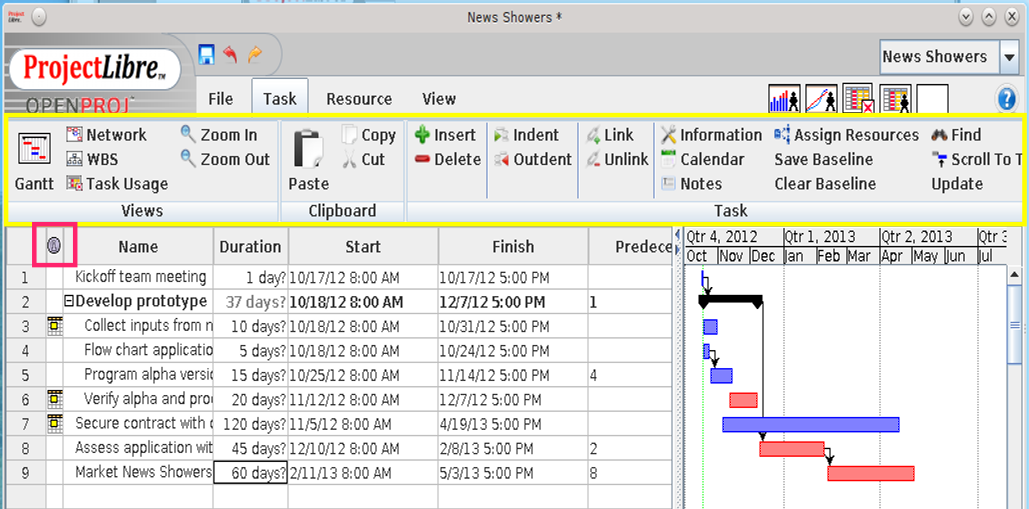Click the 4/19/13 5:00 PM finish cell

pos(513,424)
